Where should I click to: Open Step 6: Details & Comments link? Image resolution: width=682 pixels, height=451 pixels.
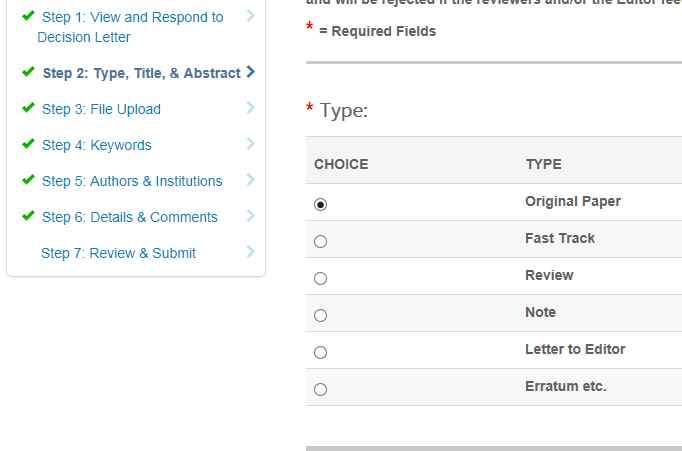click(130, 217)
